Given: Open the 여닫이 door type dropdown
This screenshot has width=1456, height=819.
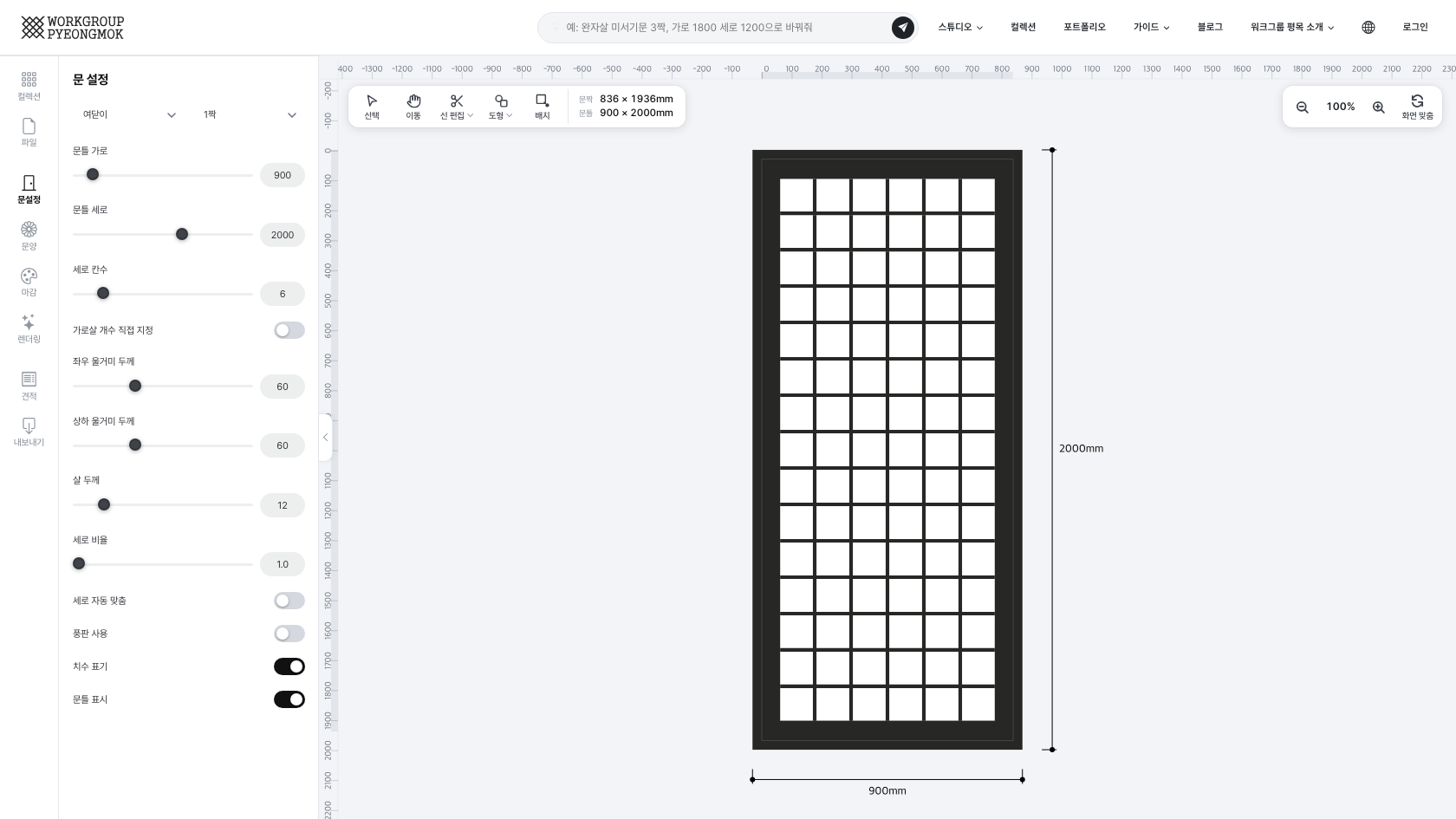Looking at the screenshot, I should click(129, 114).
